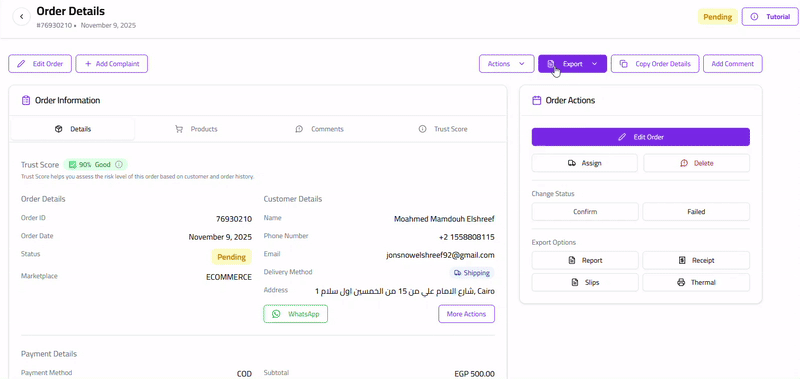Open the Tutorial button

point(770,17)
